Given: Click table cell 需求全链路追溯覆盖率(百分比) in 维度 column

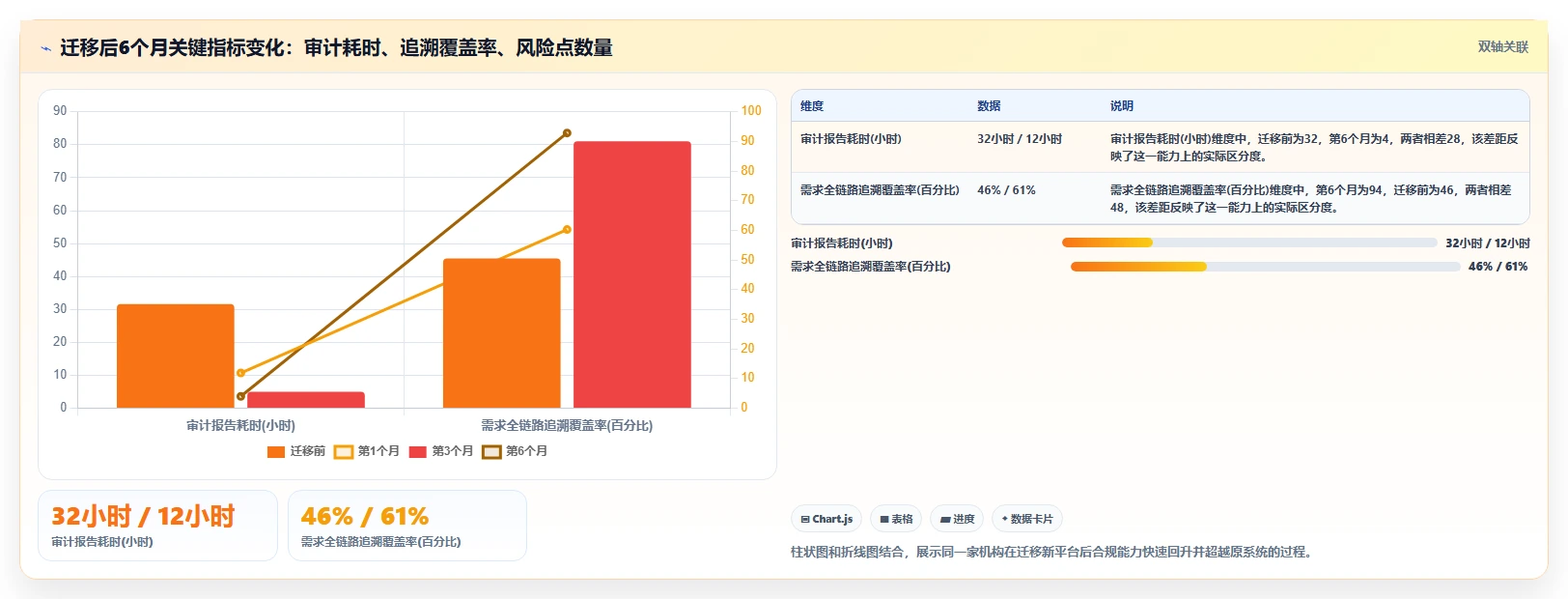Looking at the screenshot, I should [880, 190].
